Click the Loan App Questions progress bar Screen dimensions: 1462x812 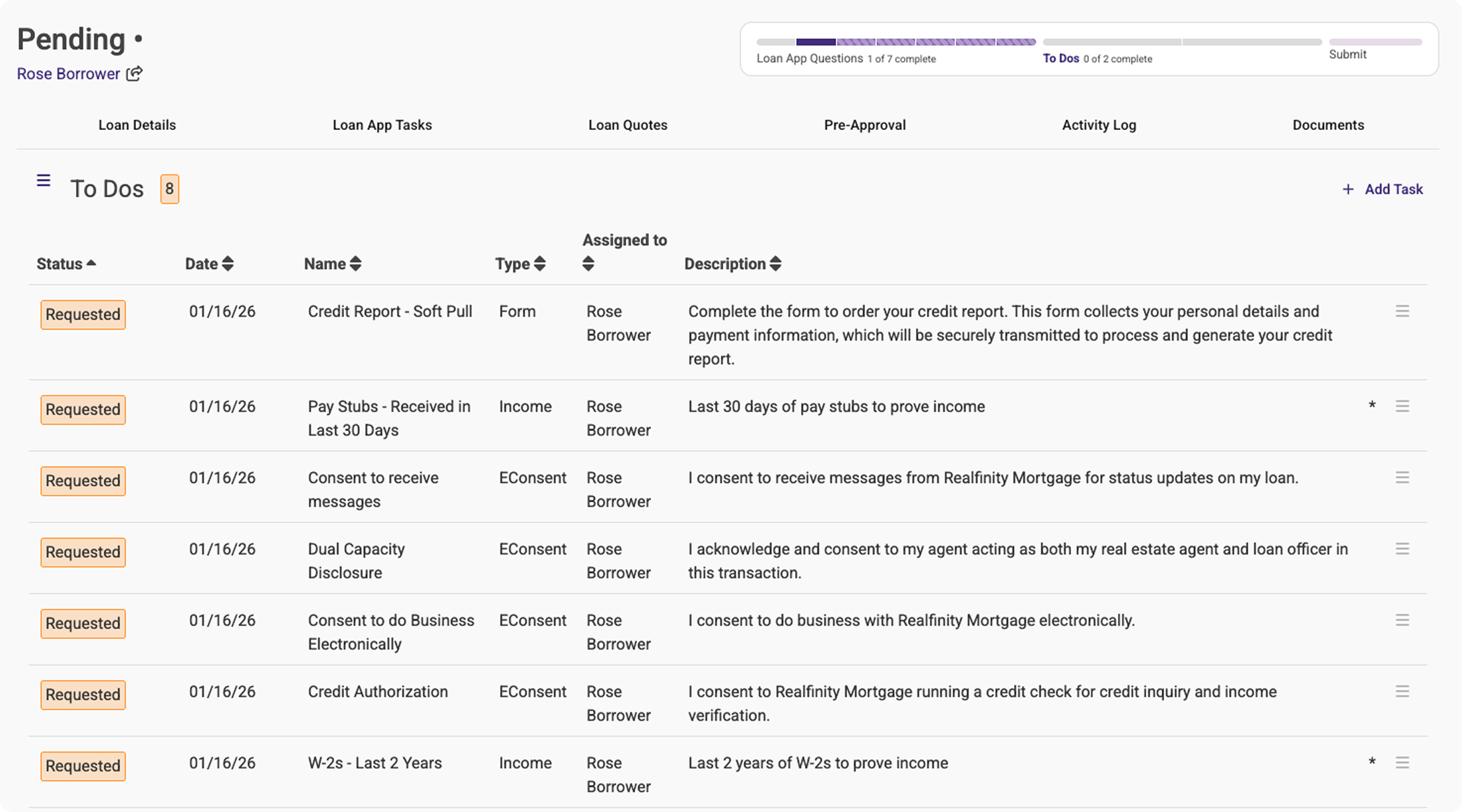[x=895, y=42]
